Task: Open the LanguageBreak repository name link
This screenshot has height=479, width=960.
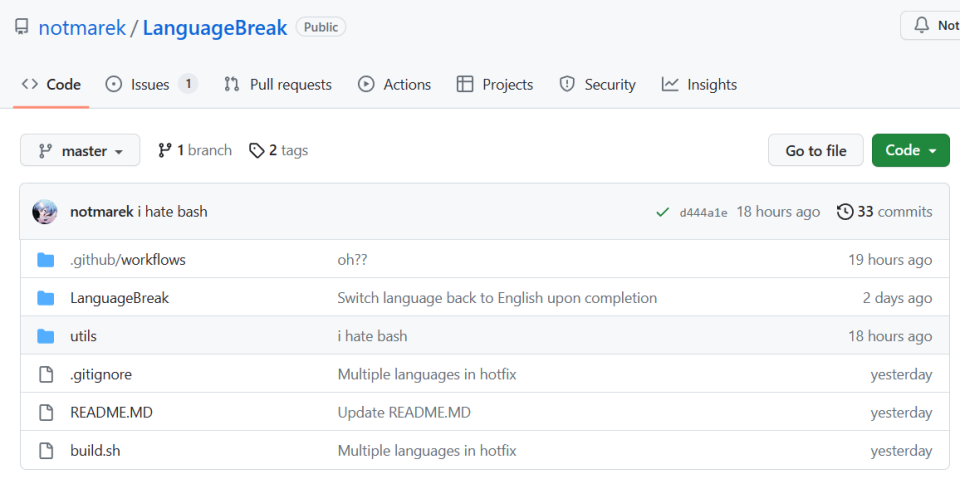Action: [215, 27]
